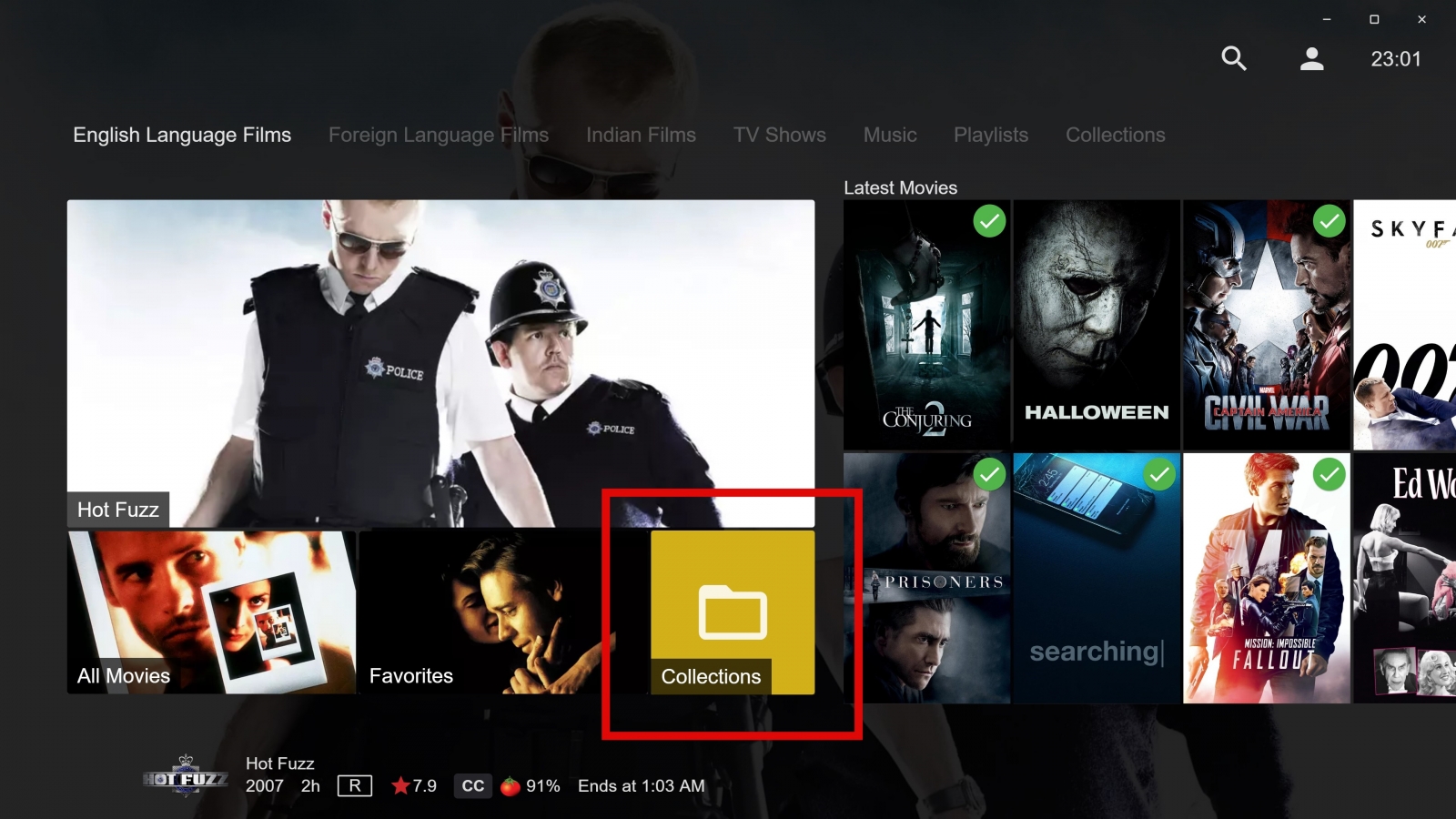
Task: Open the Ed Wood movie poster
Action: (x=1405, y=578)
